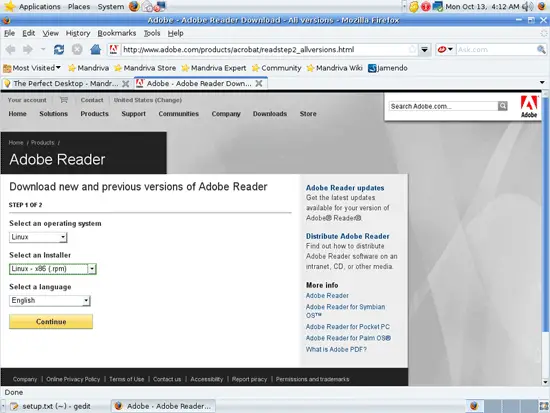Click the bookmark star in the URL bar
Image resolution: width=550 pixels, height=413 pixels.
pos(412,49)
